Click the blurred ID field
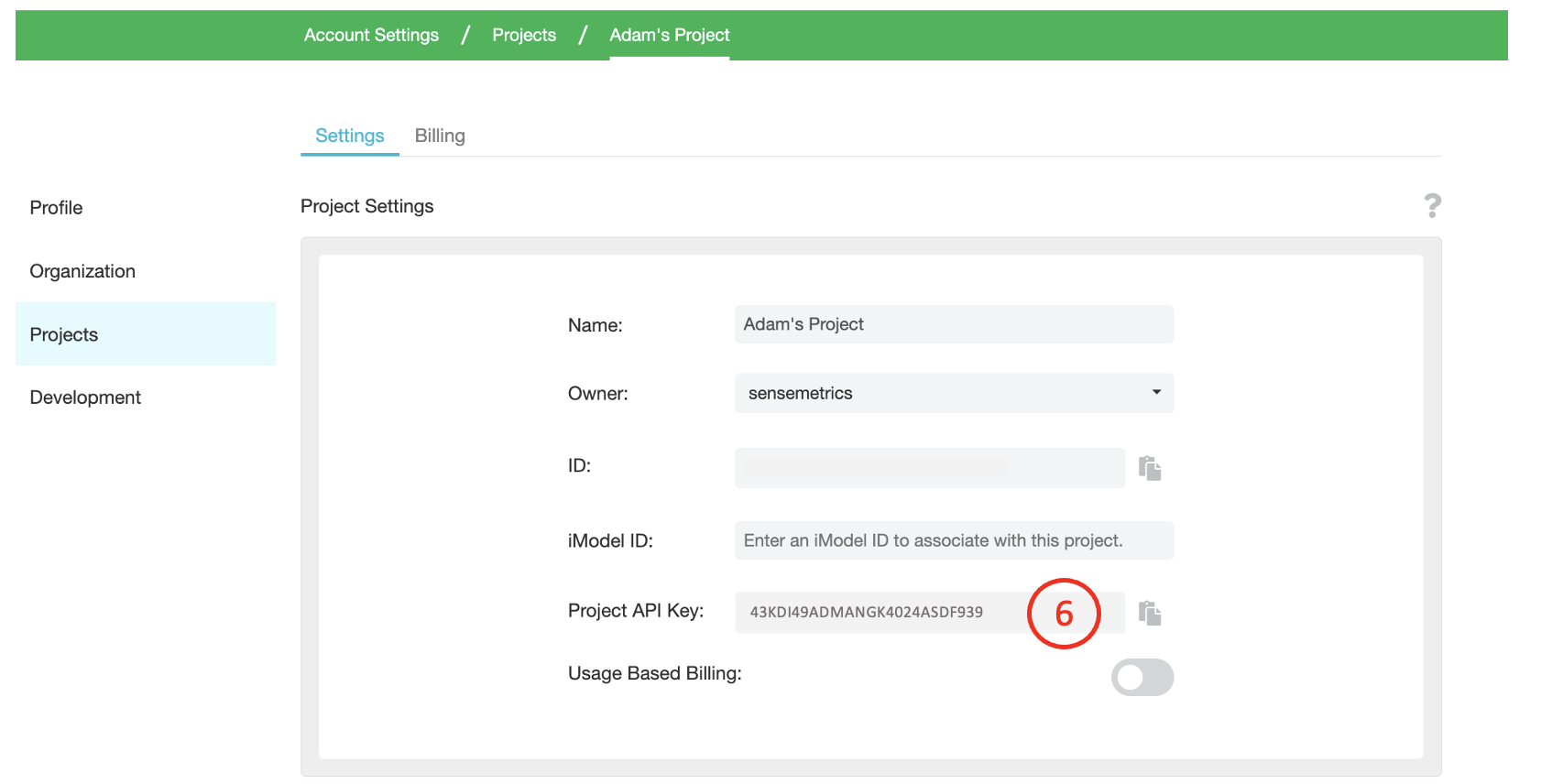The height and width of the screenshot is (784, 1541). [x=929, y=468]
